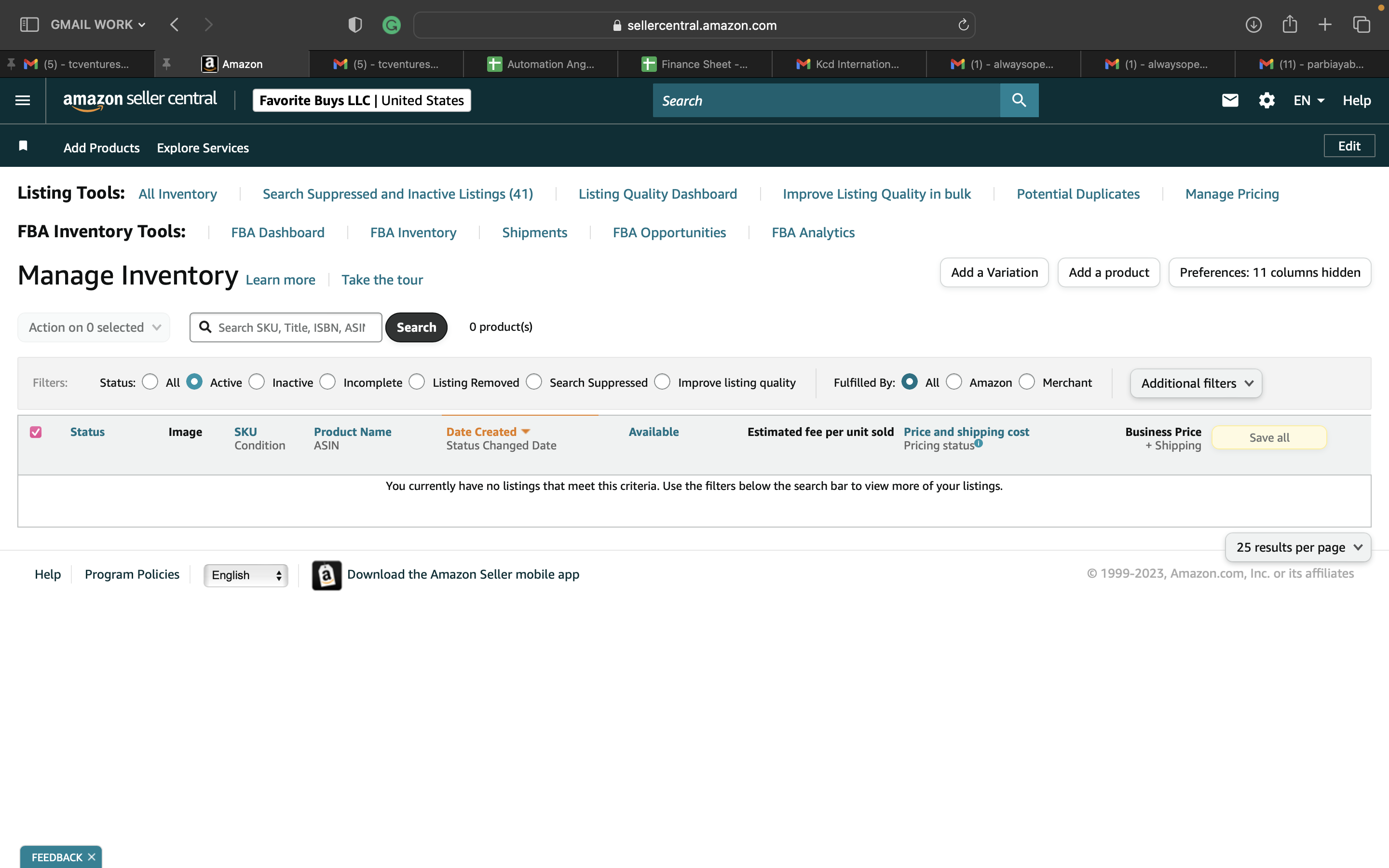The image size is (1389, 868).
Task: Select the Listing Removed radio button
Action: click(x=417, y=382)
